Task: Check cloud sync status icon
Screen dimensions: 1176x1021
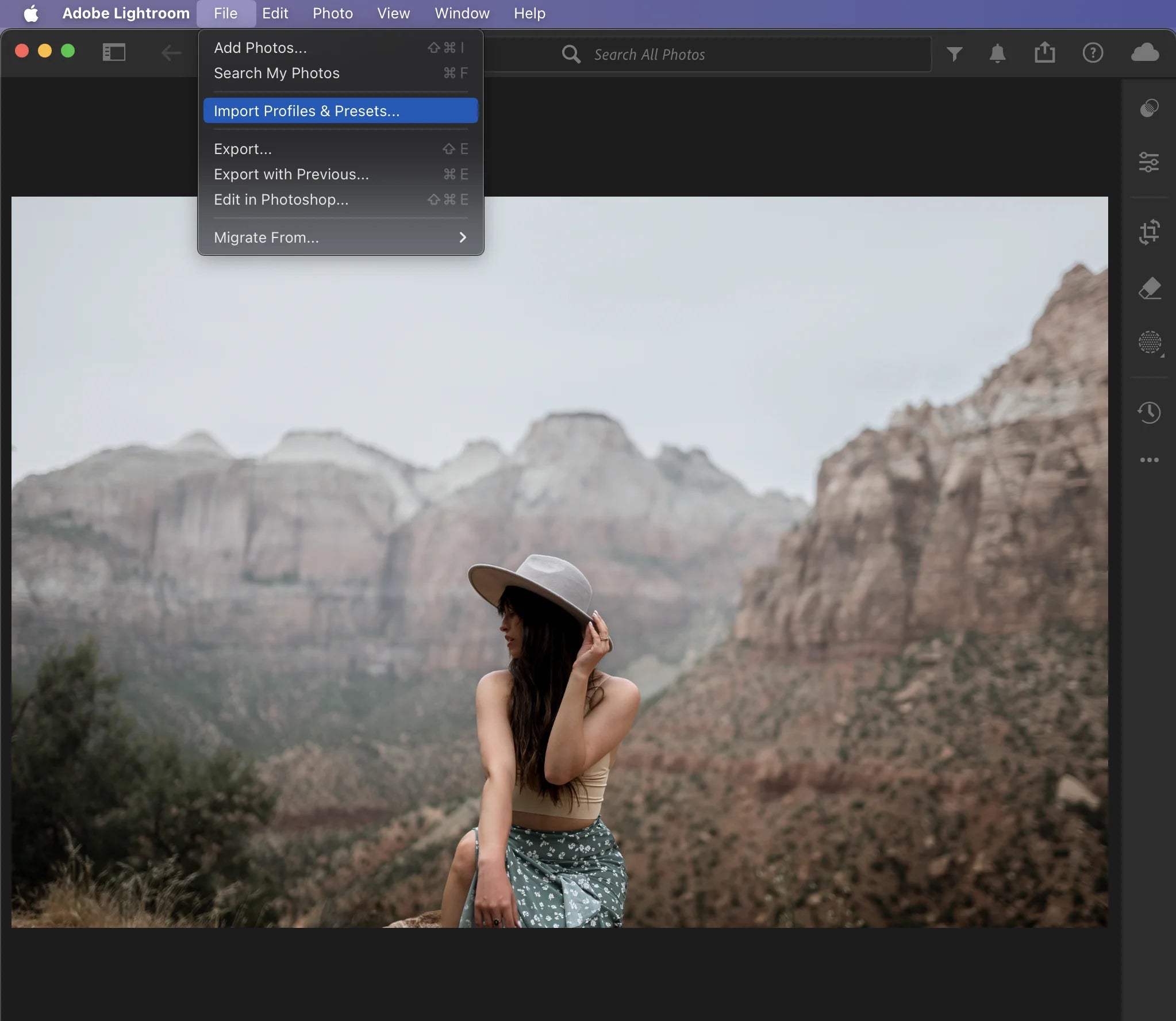Action: click(x=1144, y=53)
